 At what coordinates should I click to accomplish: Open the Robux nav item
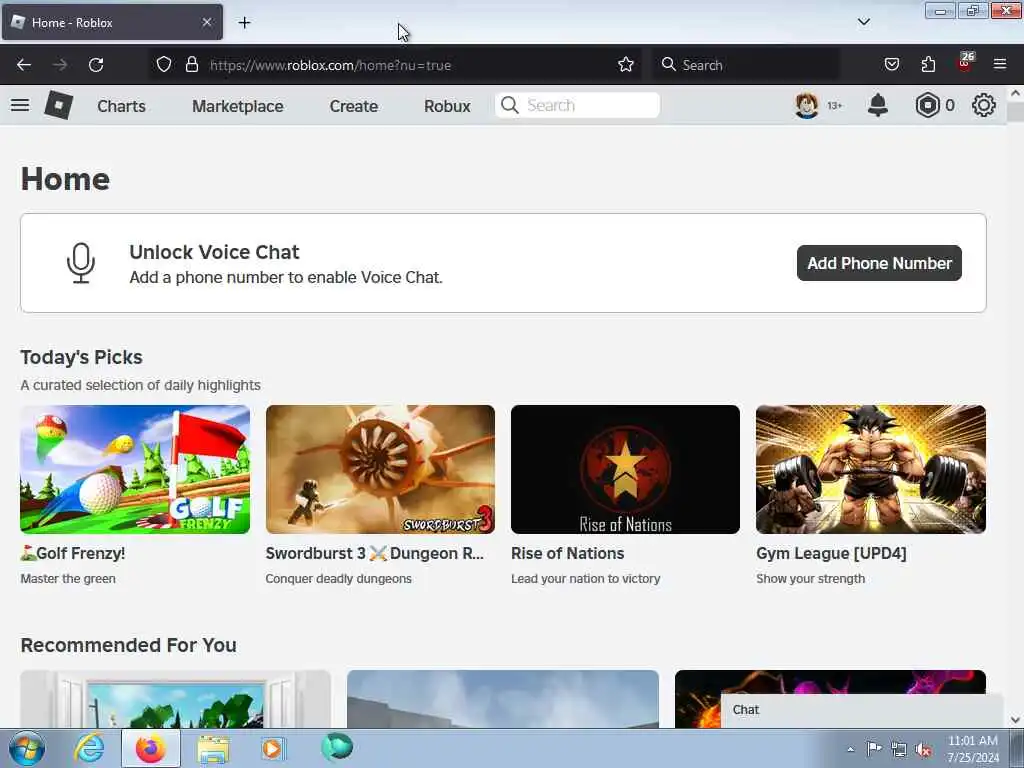tap(447, 106)
